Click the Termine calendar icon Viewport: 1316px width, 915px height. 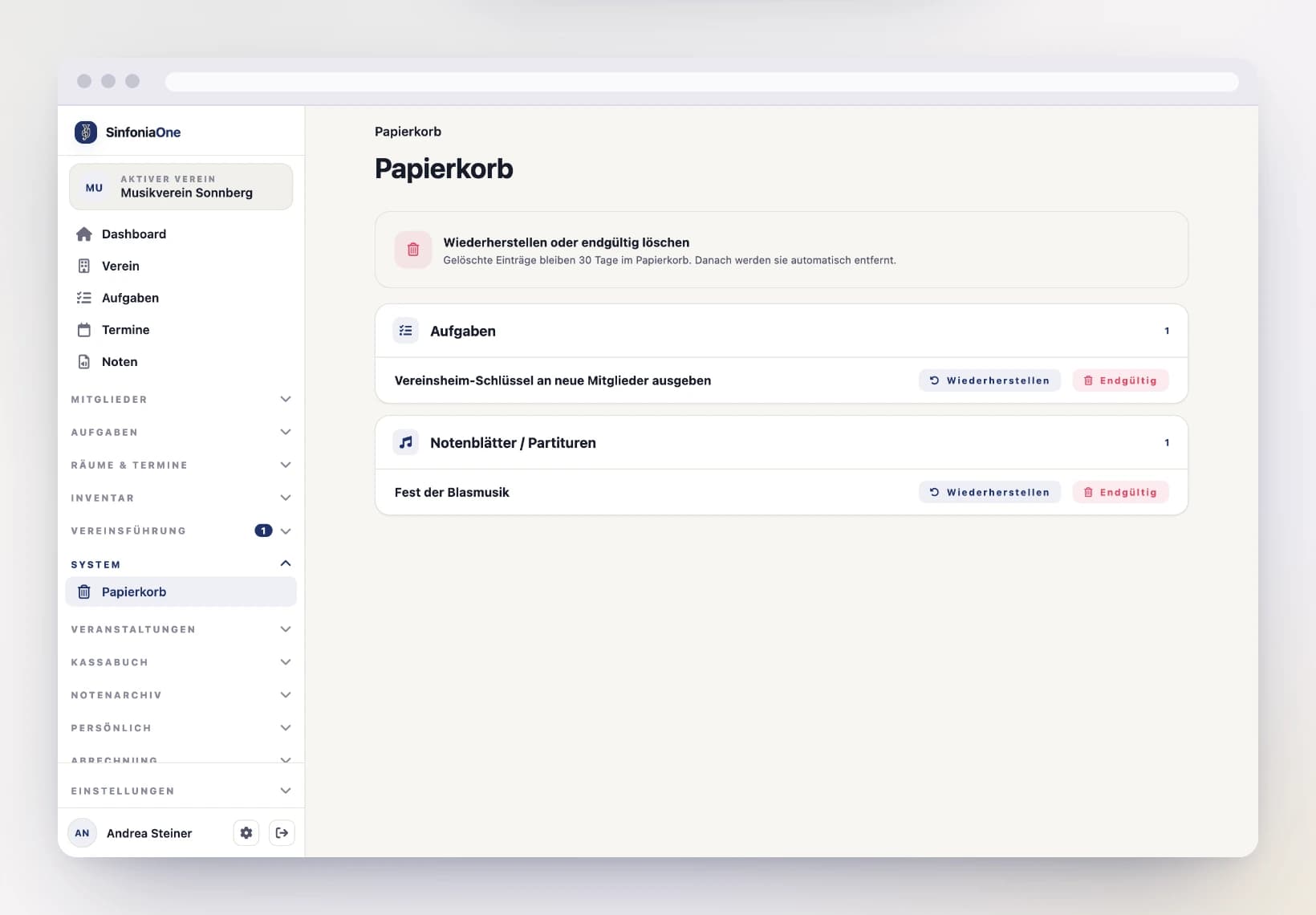click(84, 330)
